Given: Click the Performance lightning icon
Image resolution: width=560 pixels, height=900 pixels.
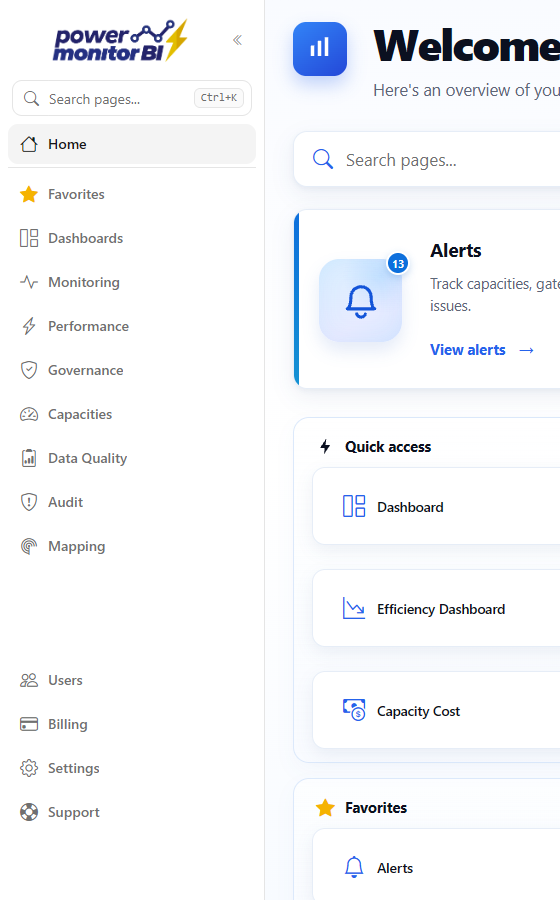Looking at the screenshot, I should (29, 326).
